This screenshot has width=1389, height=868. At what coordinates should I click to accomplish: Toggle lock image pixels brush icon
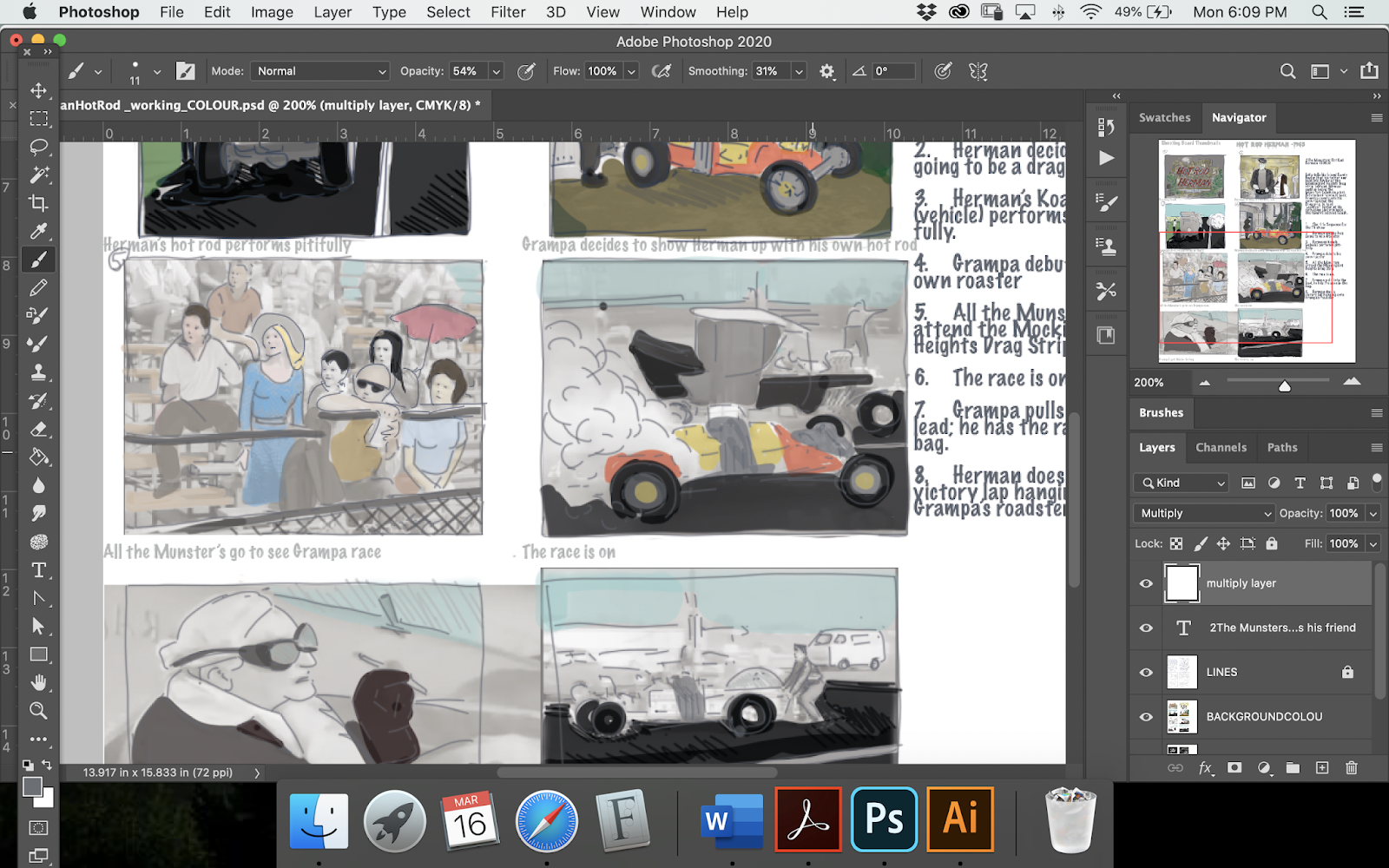tap(1201, 543)
